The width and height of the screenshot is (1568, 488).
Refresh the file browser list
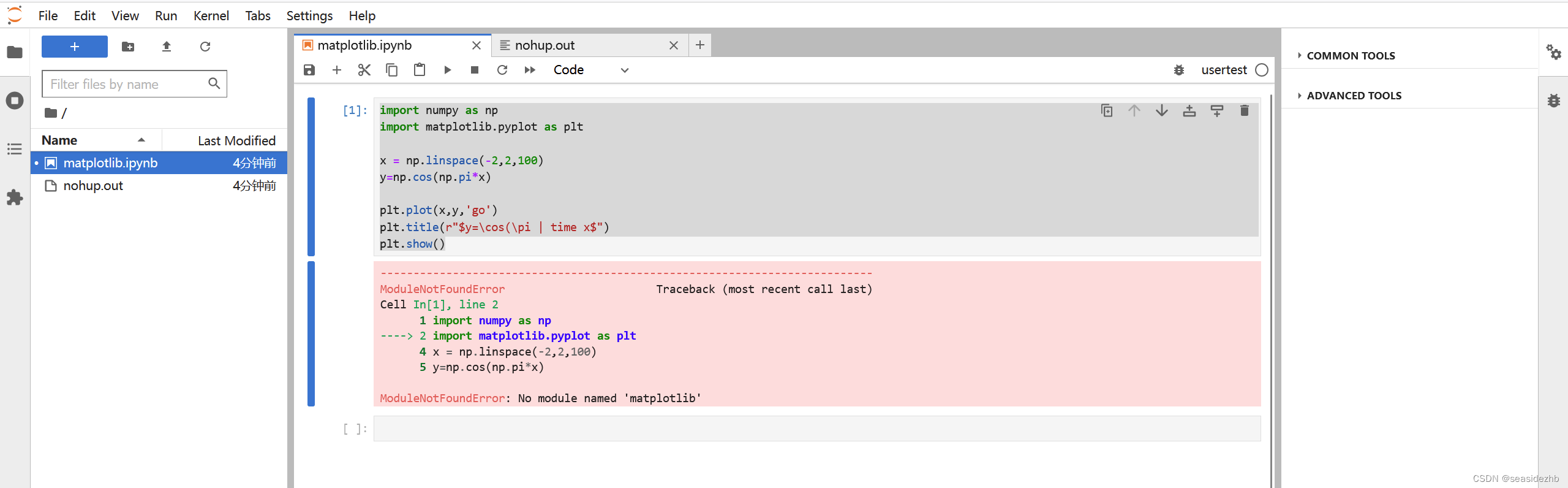[x=205, y=47]
